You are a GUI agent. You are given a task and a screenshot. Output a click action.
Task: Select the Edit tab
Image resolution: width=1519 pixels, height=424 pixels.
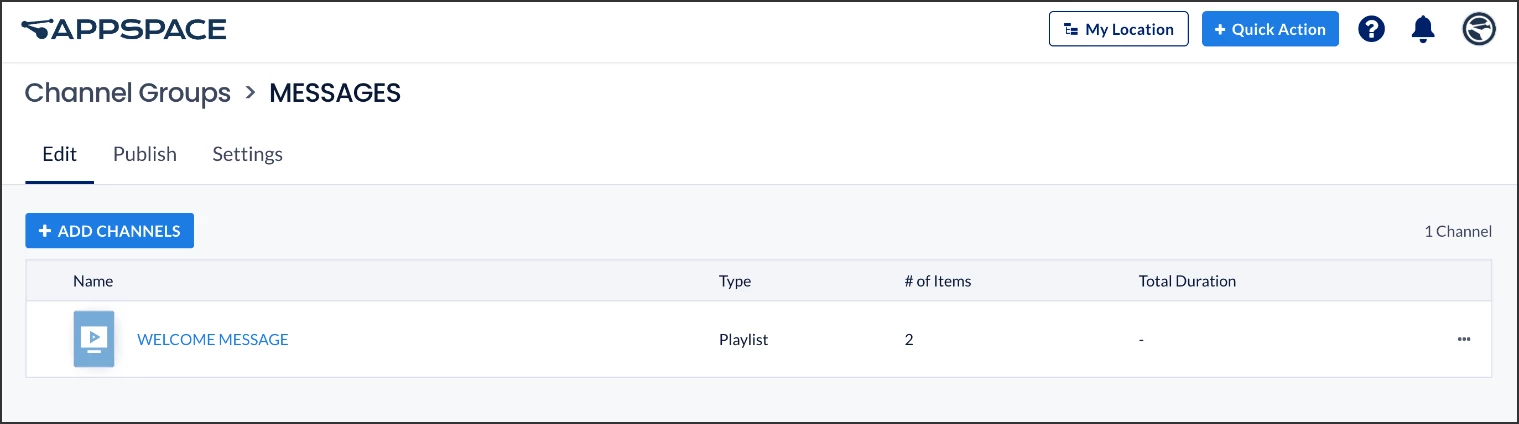(x=60, y=154)
